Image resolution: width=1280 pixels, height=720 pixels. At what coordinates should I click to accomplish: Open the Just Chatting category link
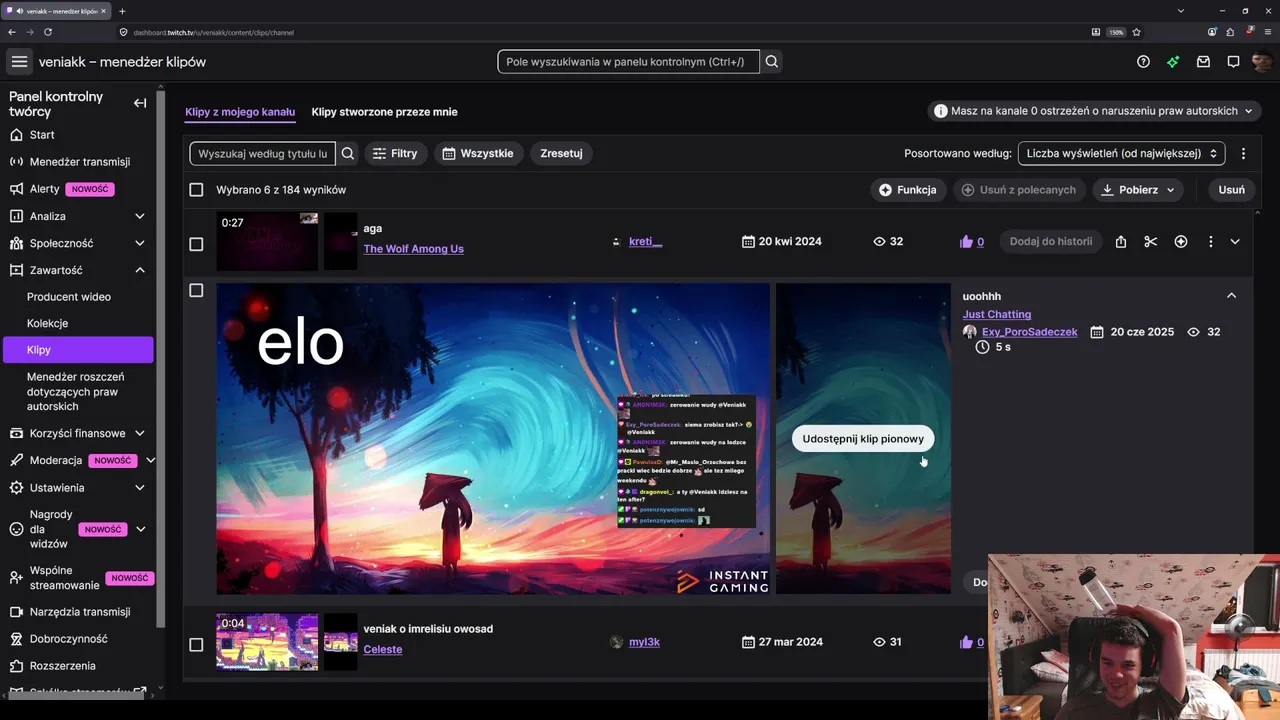[x=997, y=314]
